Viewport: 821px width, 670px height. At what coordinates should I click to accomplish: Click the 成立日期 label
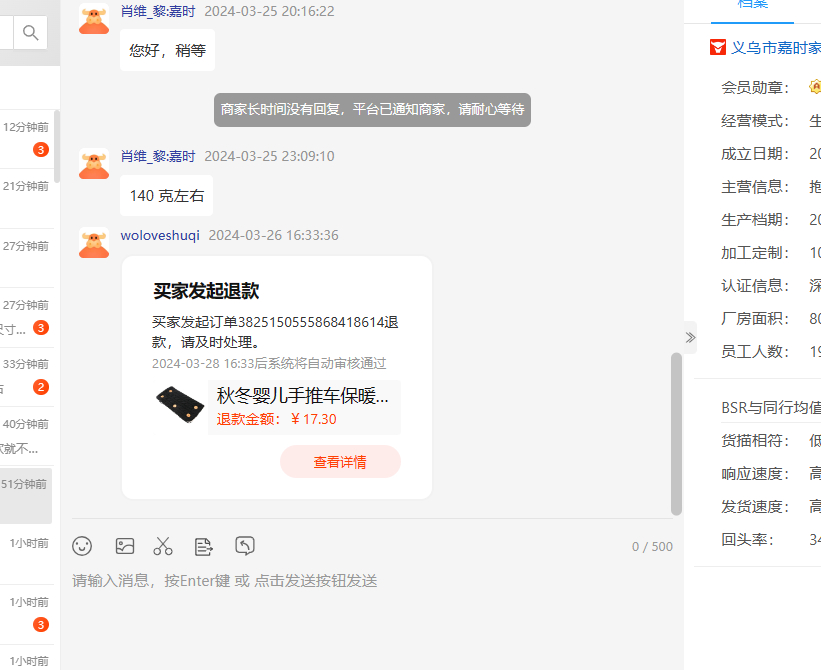(755, 154)
